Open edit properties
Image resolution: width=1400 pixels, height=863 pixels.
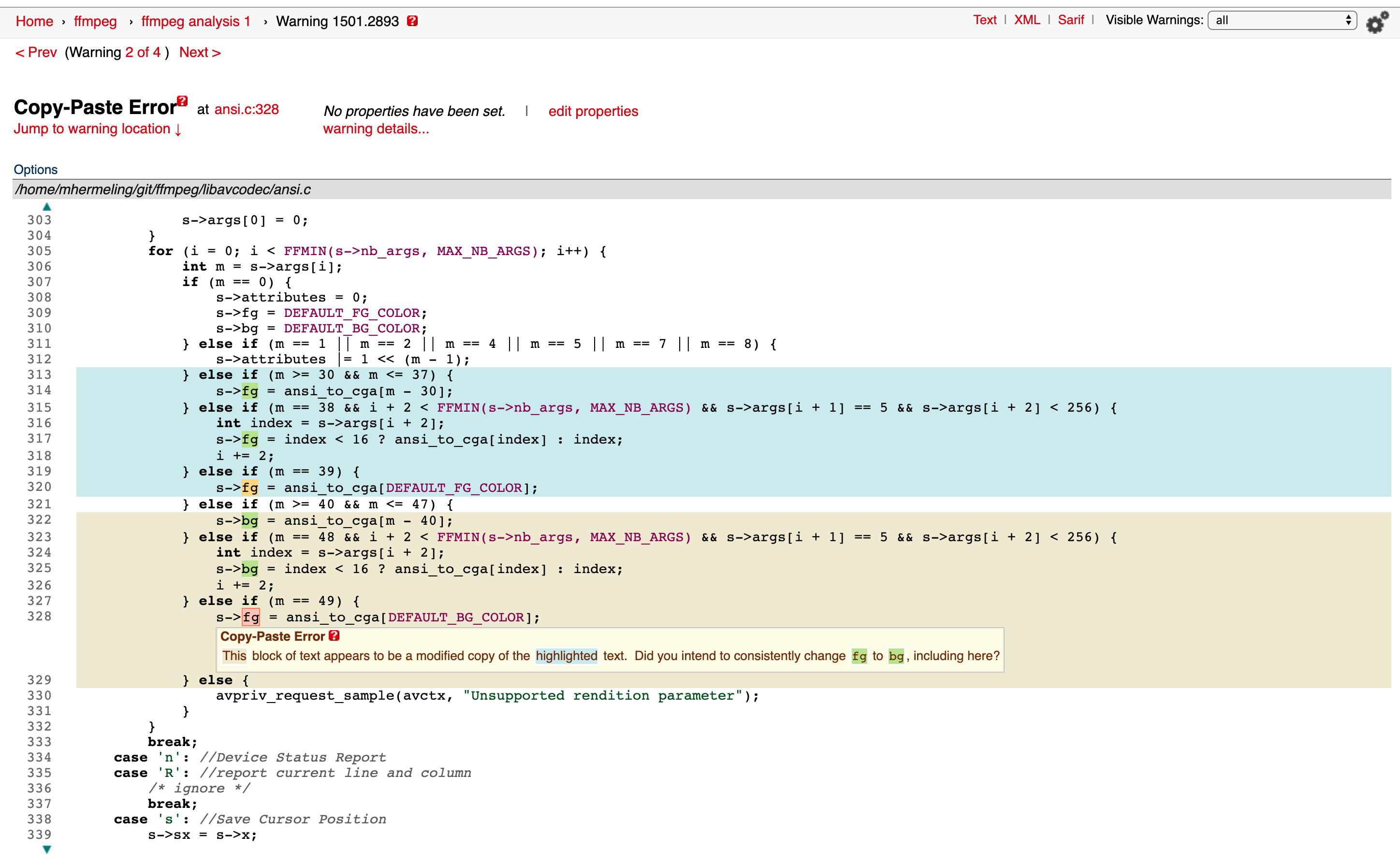point(593,111)
